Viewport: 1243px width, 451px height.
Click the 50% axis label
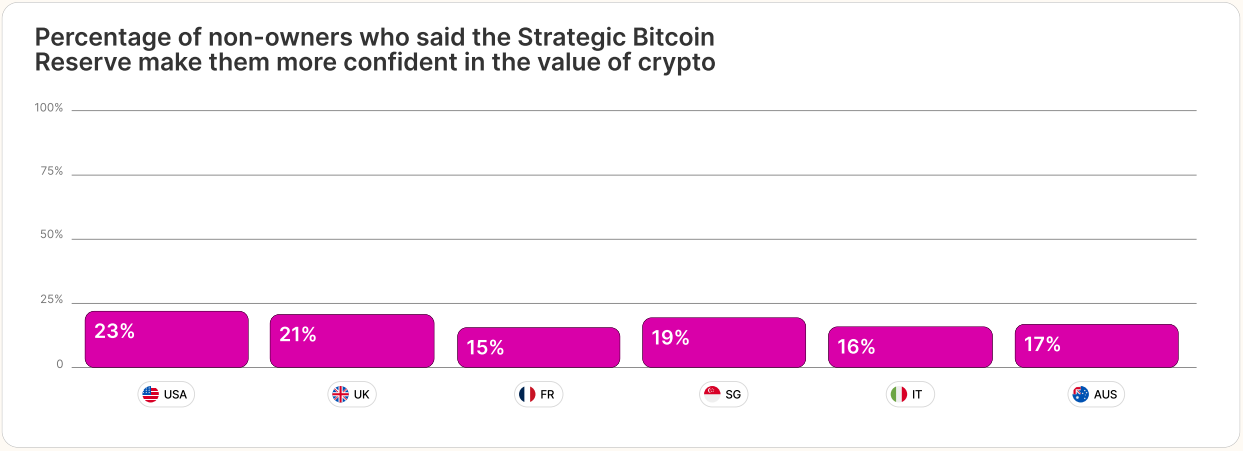coord(52,235)
